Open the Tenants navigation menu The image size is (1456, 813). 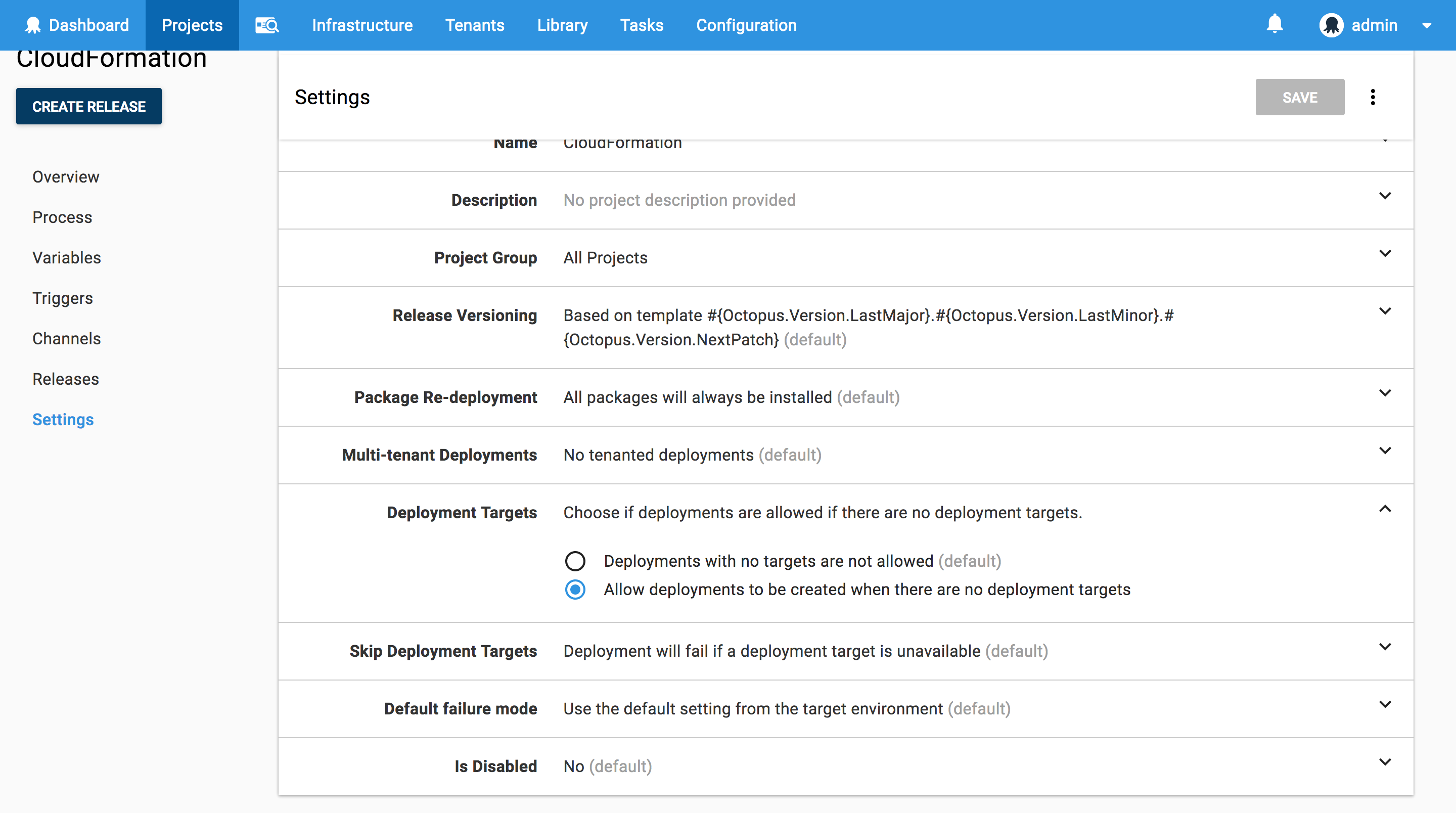[475, 25]
